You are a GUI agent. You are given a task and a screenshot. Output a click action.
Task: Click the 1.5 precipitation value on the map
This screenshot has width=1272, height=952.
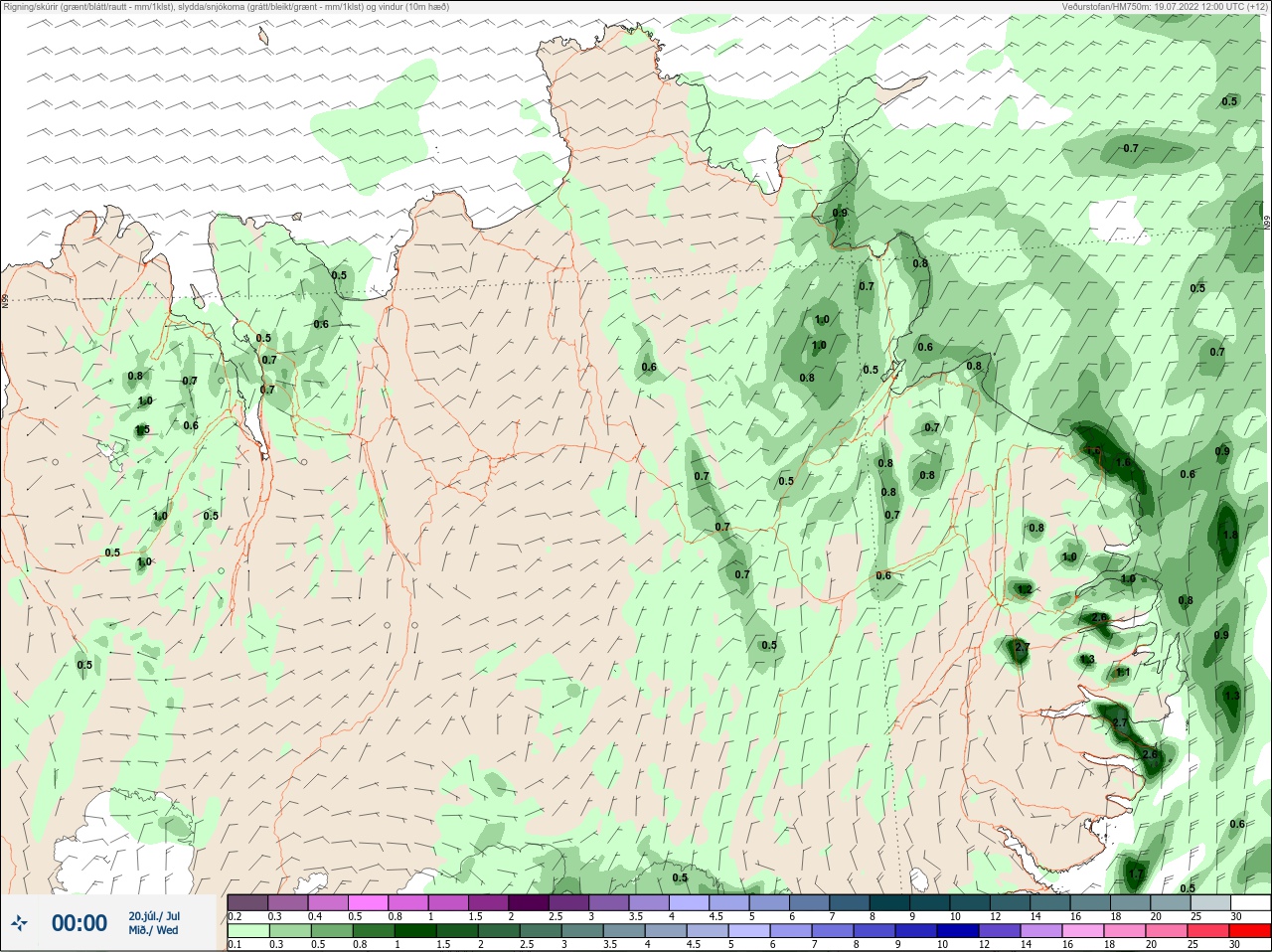[142, 429]
